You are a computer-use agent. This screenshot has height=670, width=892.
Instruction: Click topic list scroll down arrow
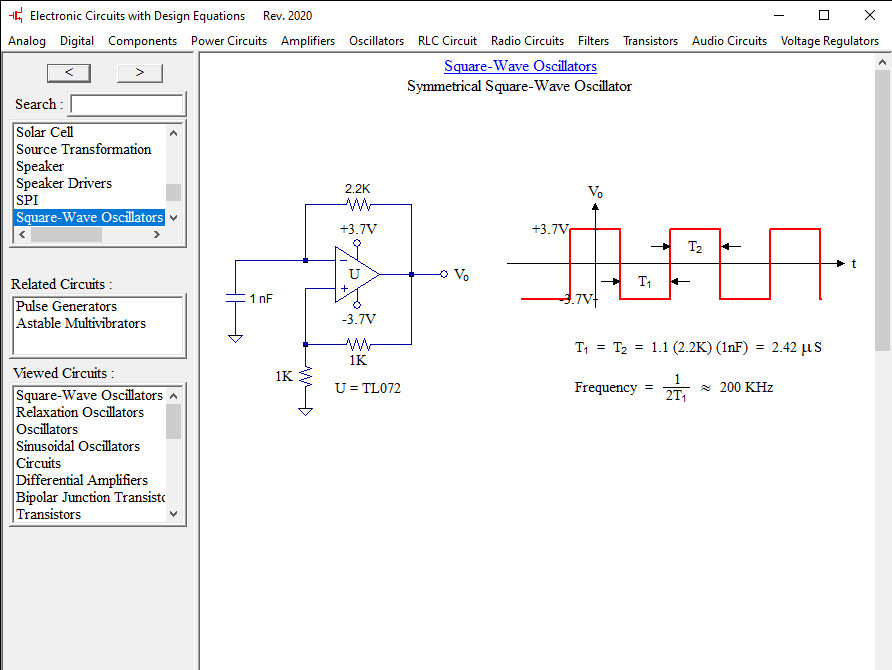click(x=174, y=218)
